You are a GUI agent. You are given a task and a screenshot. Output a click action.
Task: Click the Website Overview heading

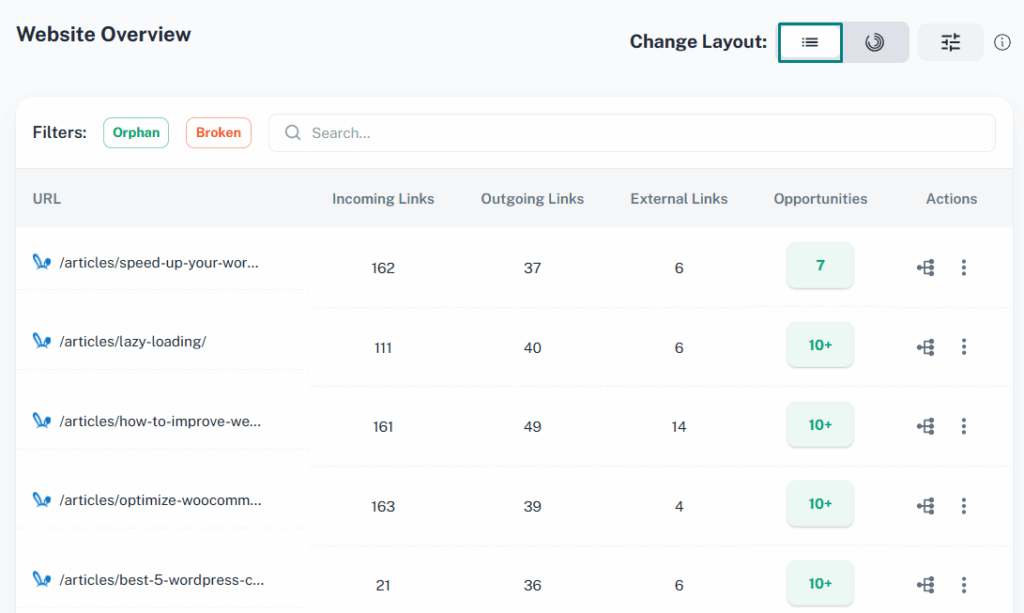pos(103,34)
